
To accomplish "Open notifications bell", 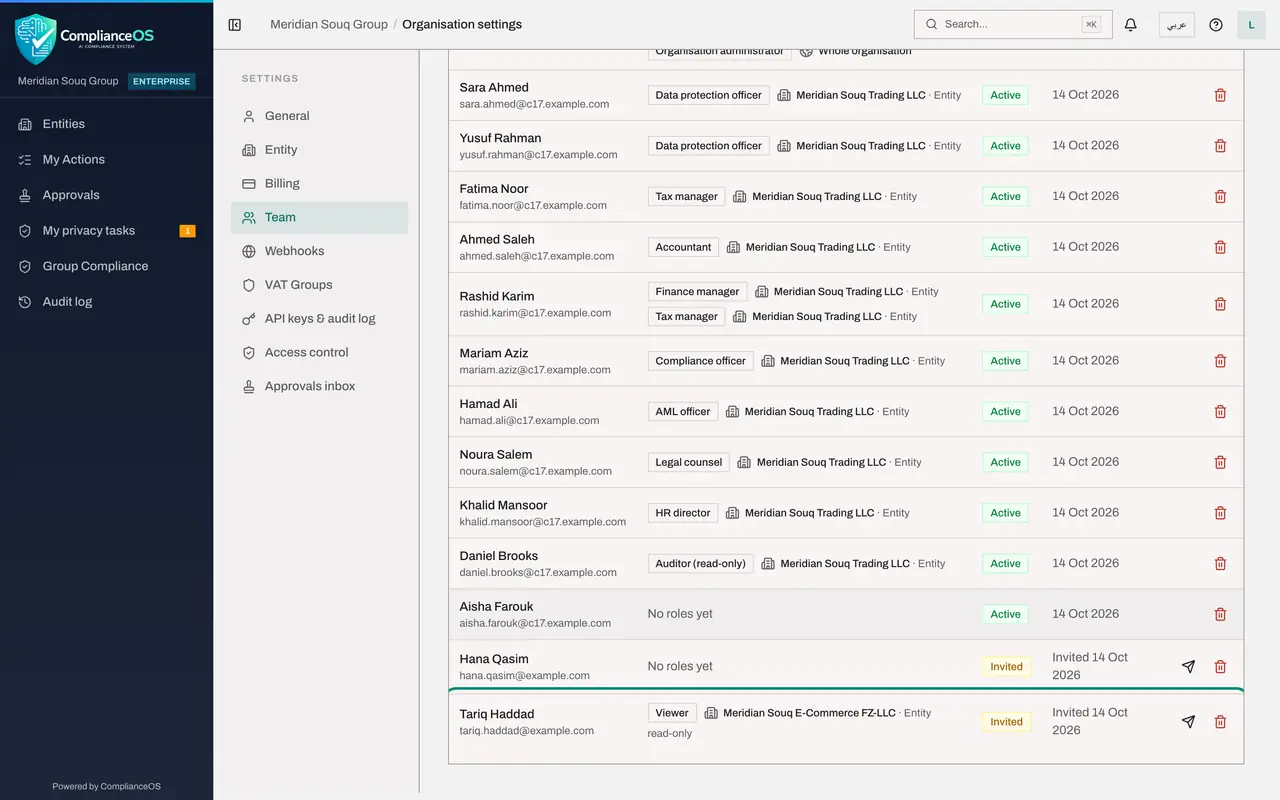I will pyautogui.click(x=1131, y=25).
